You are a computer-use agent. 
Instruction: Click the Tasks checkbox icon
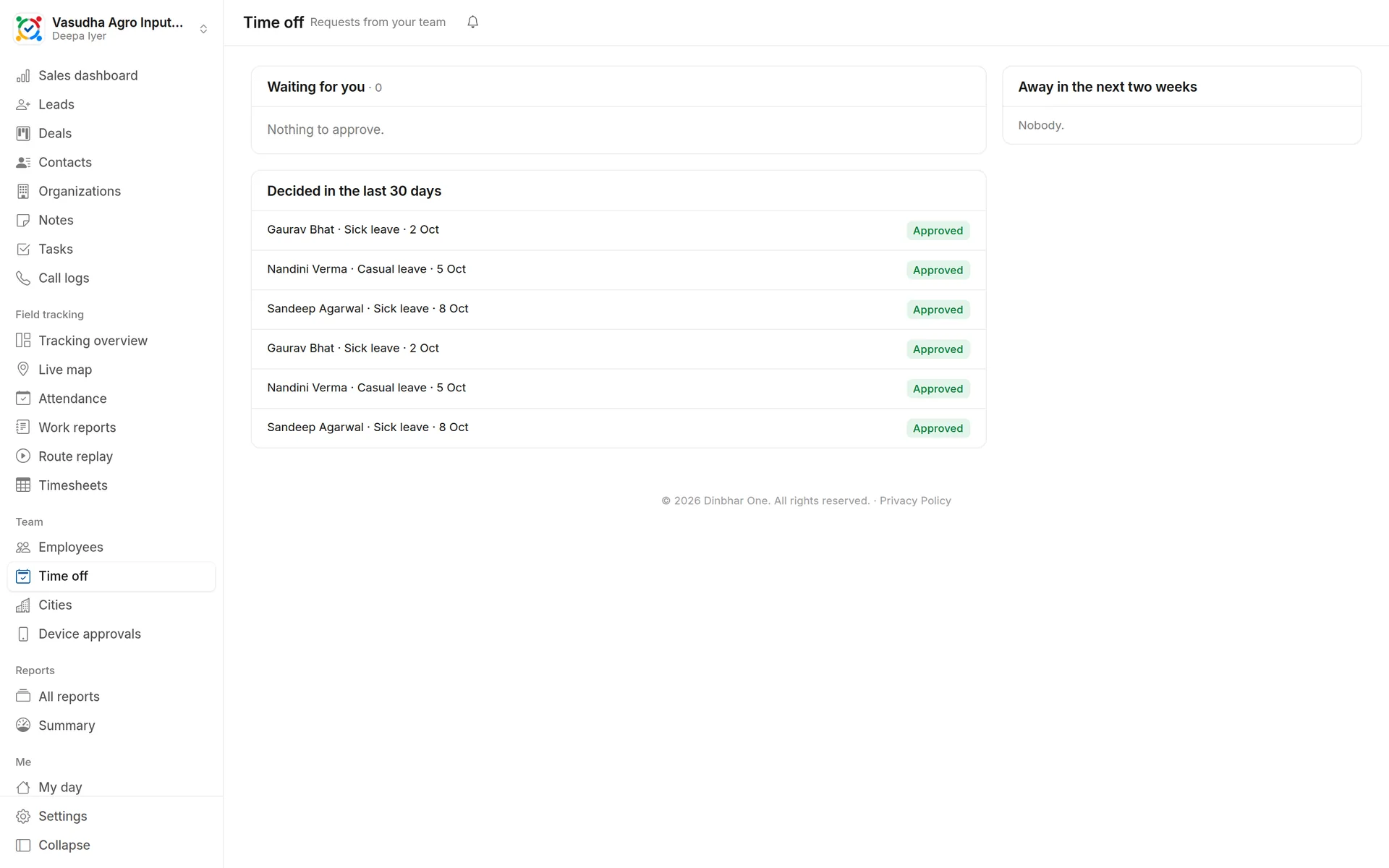coord(23,250)
